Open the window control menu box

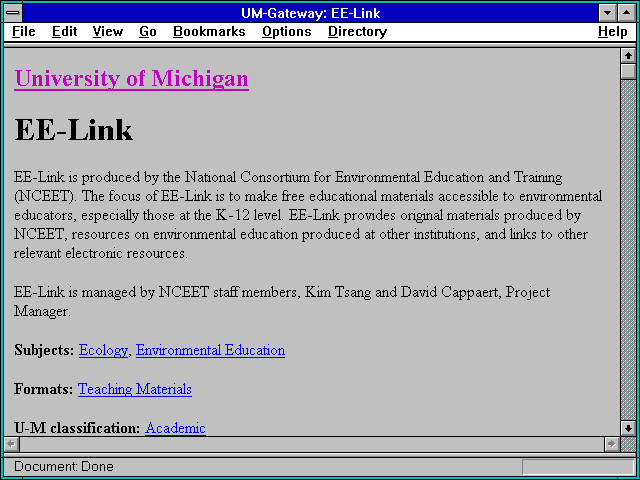pos(13,13)
